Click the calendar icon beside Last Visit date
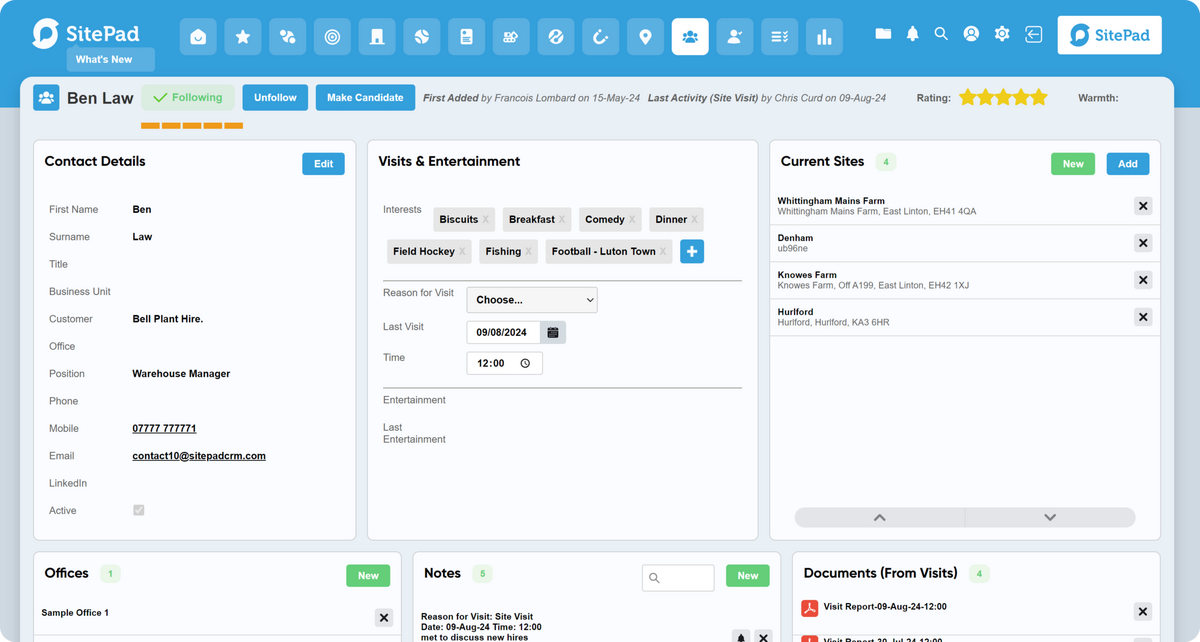The height and width of the screenshot is (642, 1200). 553,332
